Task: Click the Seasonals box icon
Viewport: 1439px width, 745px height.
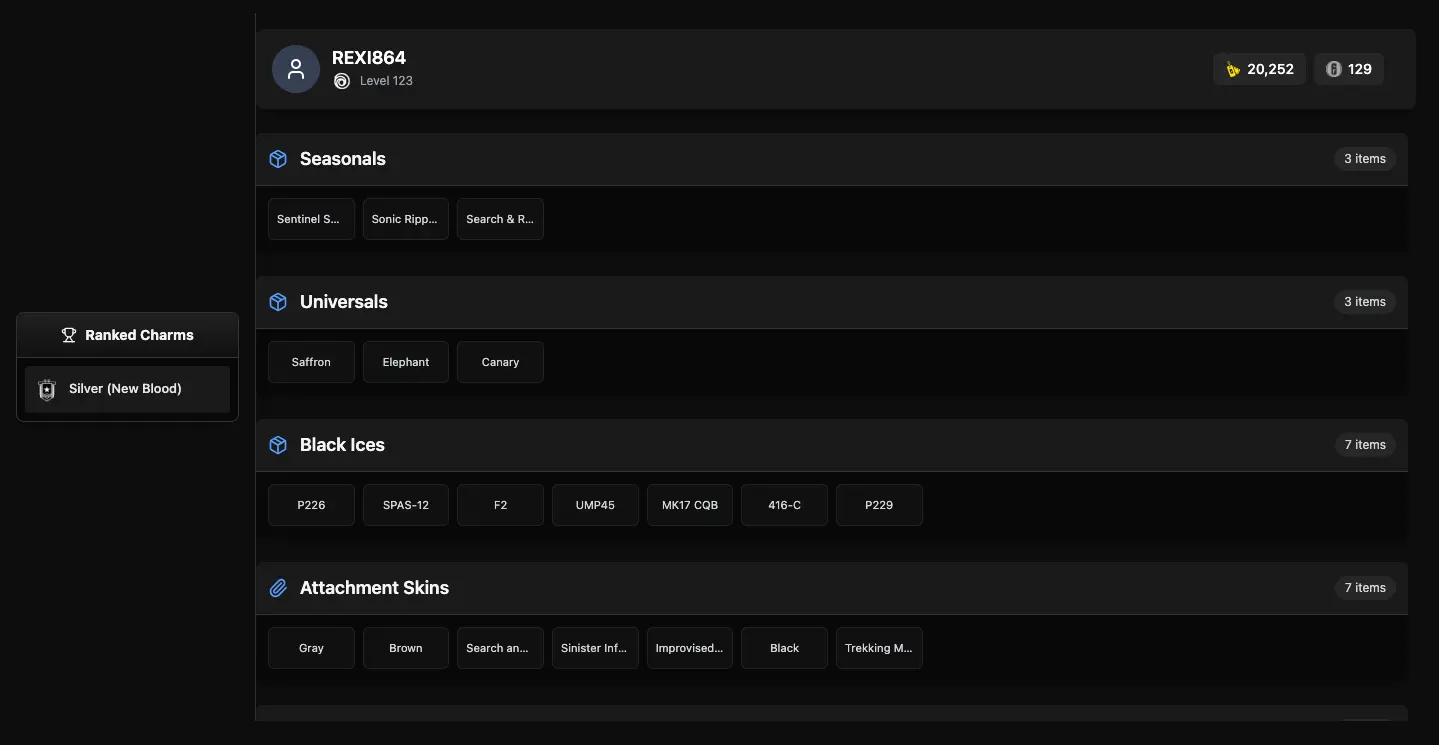Action: (x=278, y=159)
